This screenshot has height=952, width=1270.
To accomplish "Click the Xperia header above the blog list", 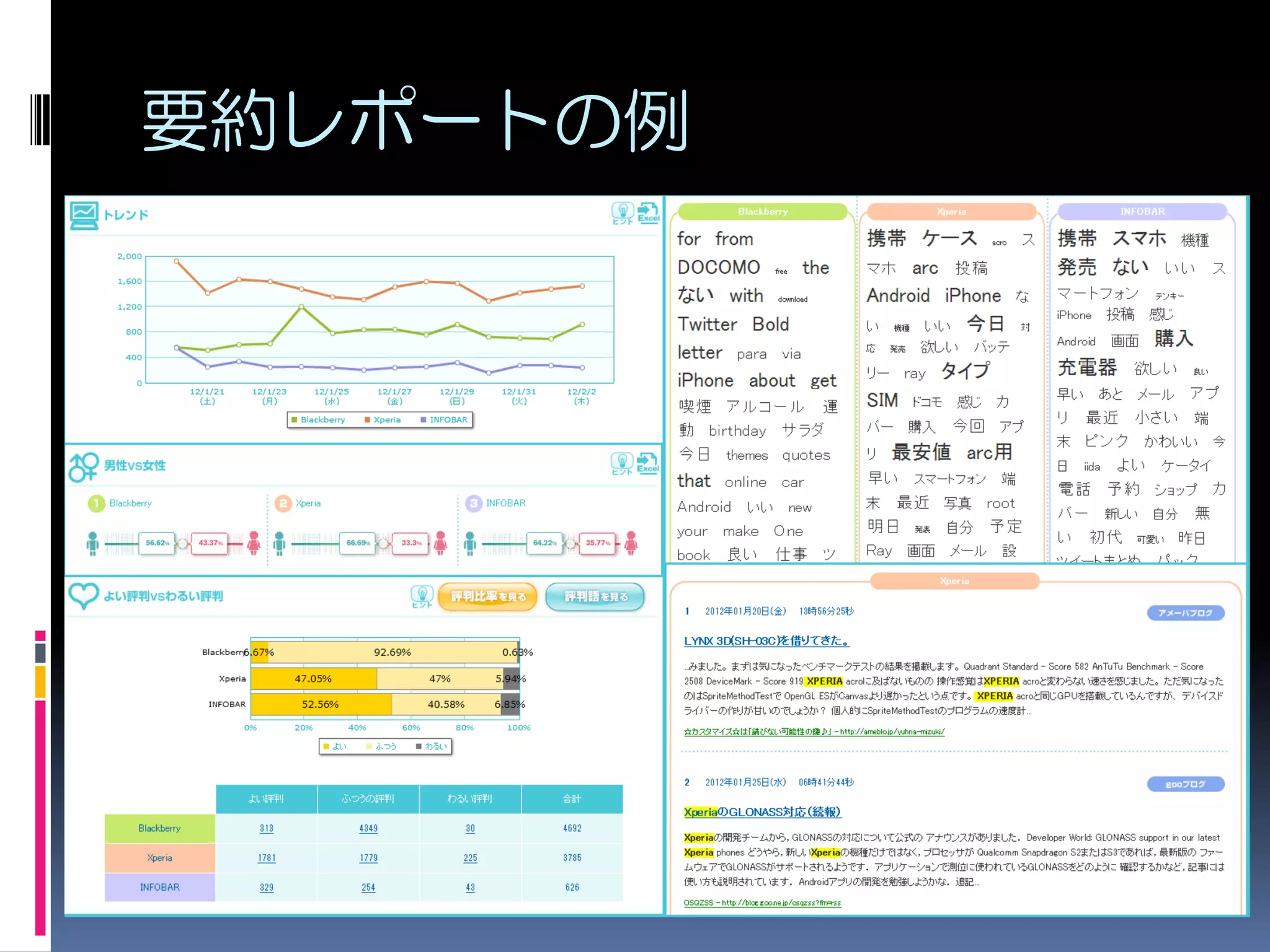I will pos(954,581).
